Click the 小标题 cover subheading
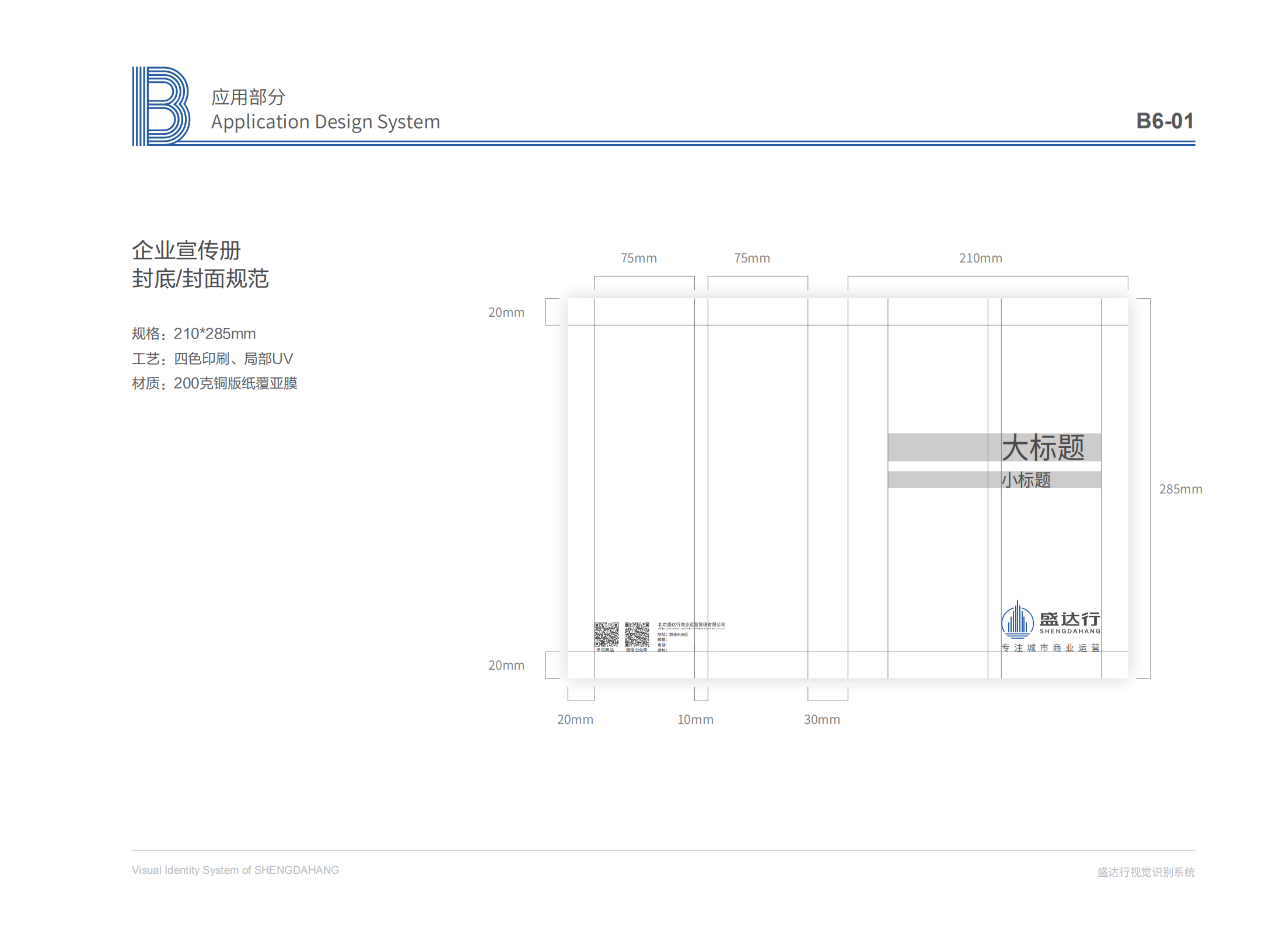The width and height of the screenshot is (1283, 952). tap(1026, 480)
